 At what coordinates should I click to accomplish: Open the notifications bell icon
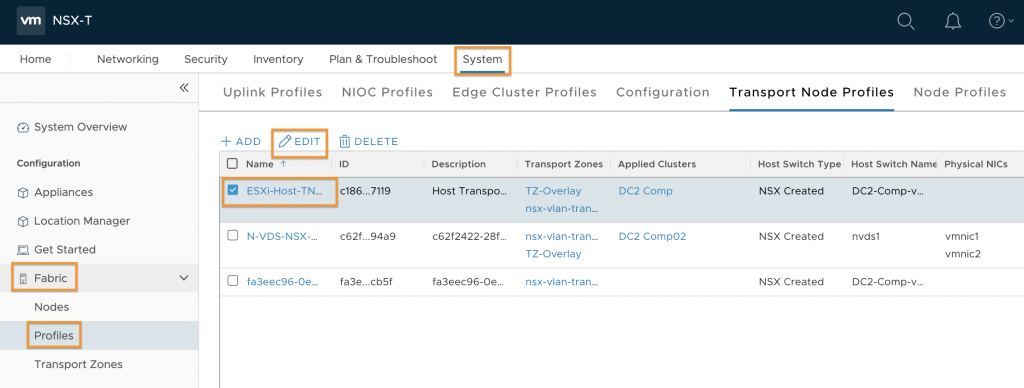(x=953, y=22)
